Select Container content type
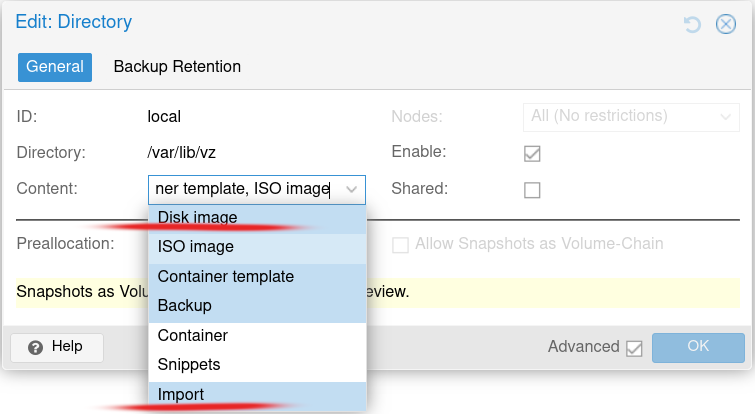 193,335
